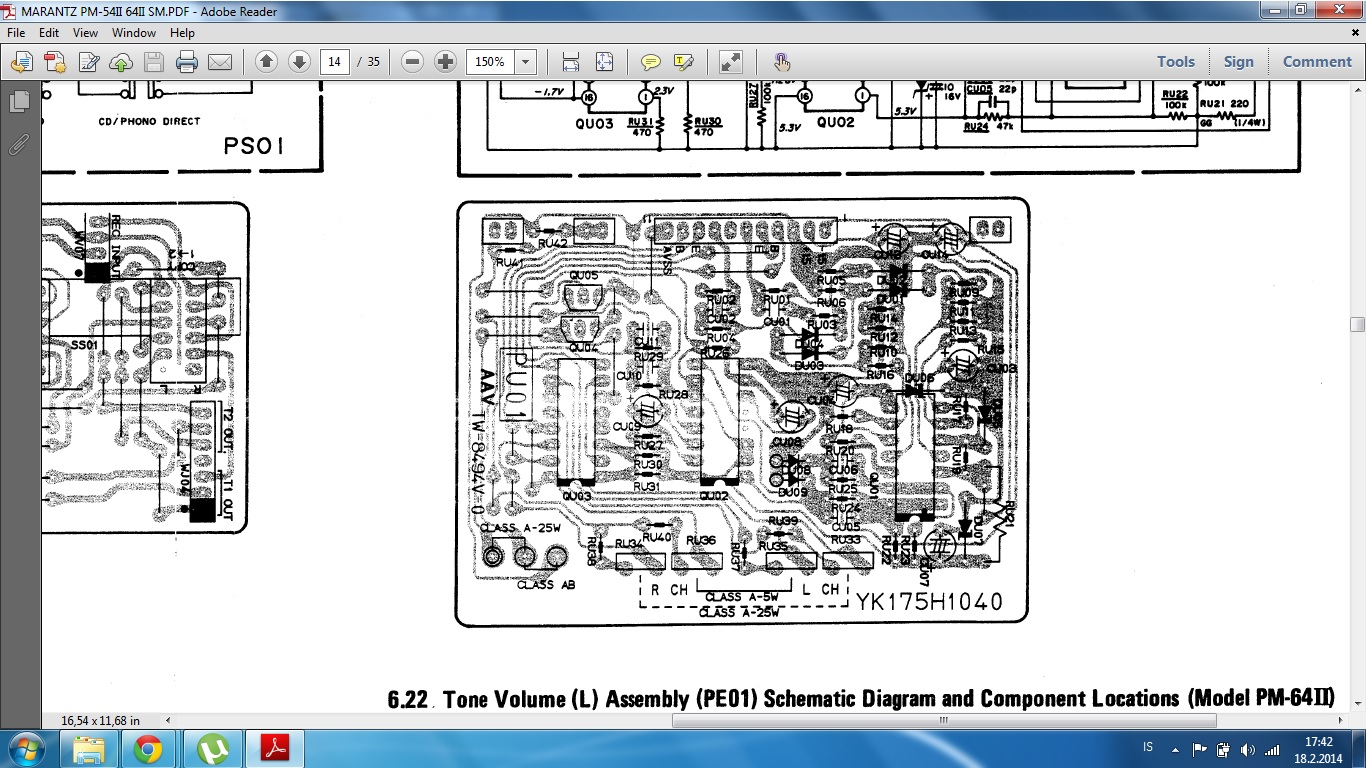Open the File menu
This screenshot has width=1366, height=768.
[x=16, y=32]
